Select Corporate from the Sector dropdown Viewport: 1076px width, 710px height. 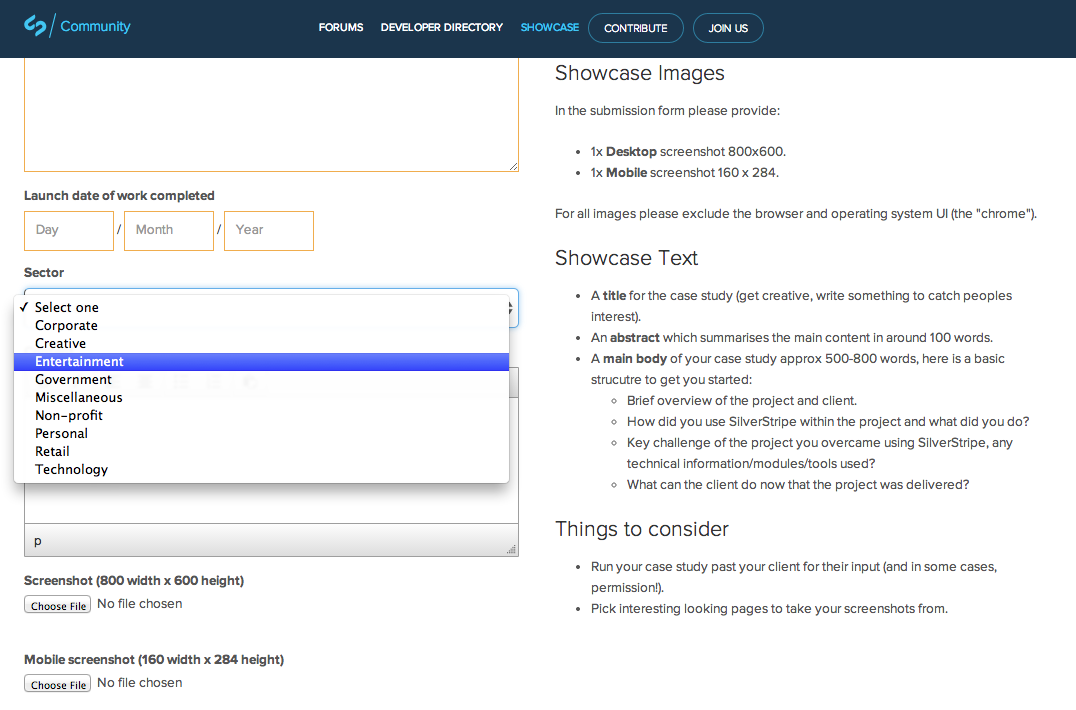click(66, 325)
